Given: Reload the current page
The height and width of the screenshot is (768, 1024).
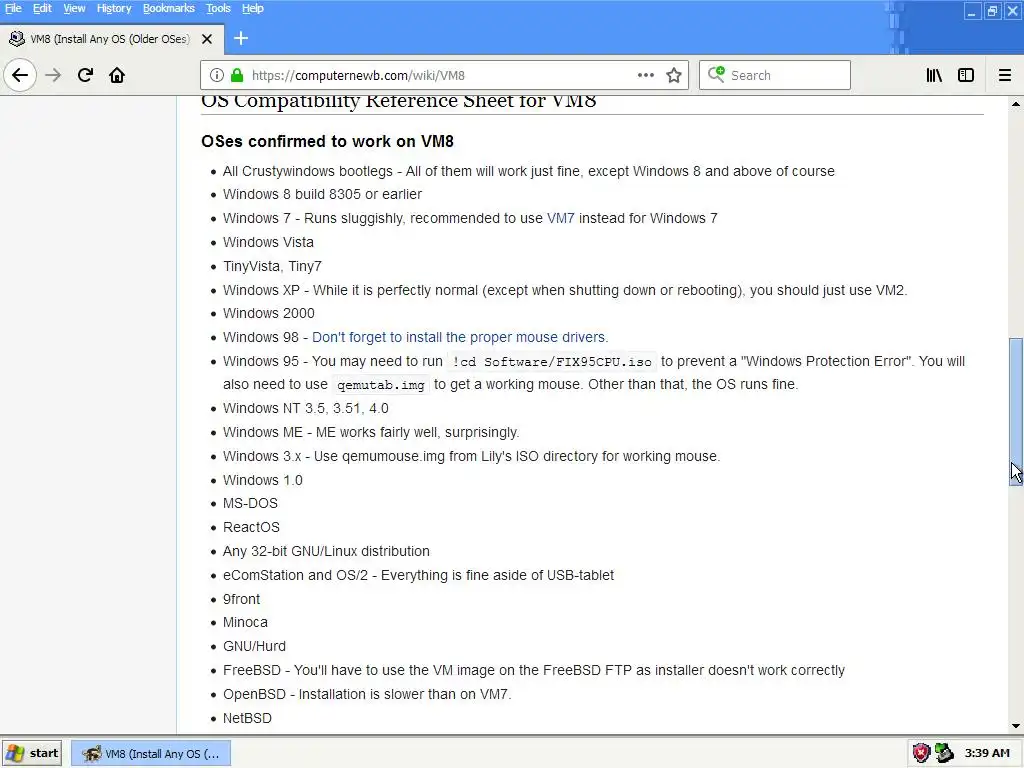Looking at the screenshot, I should (85, 75).
